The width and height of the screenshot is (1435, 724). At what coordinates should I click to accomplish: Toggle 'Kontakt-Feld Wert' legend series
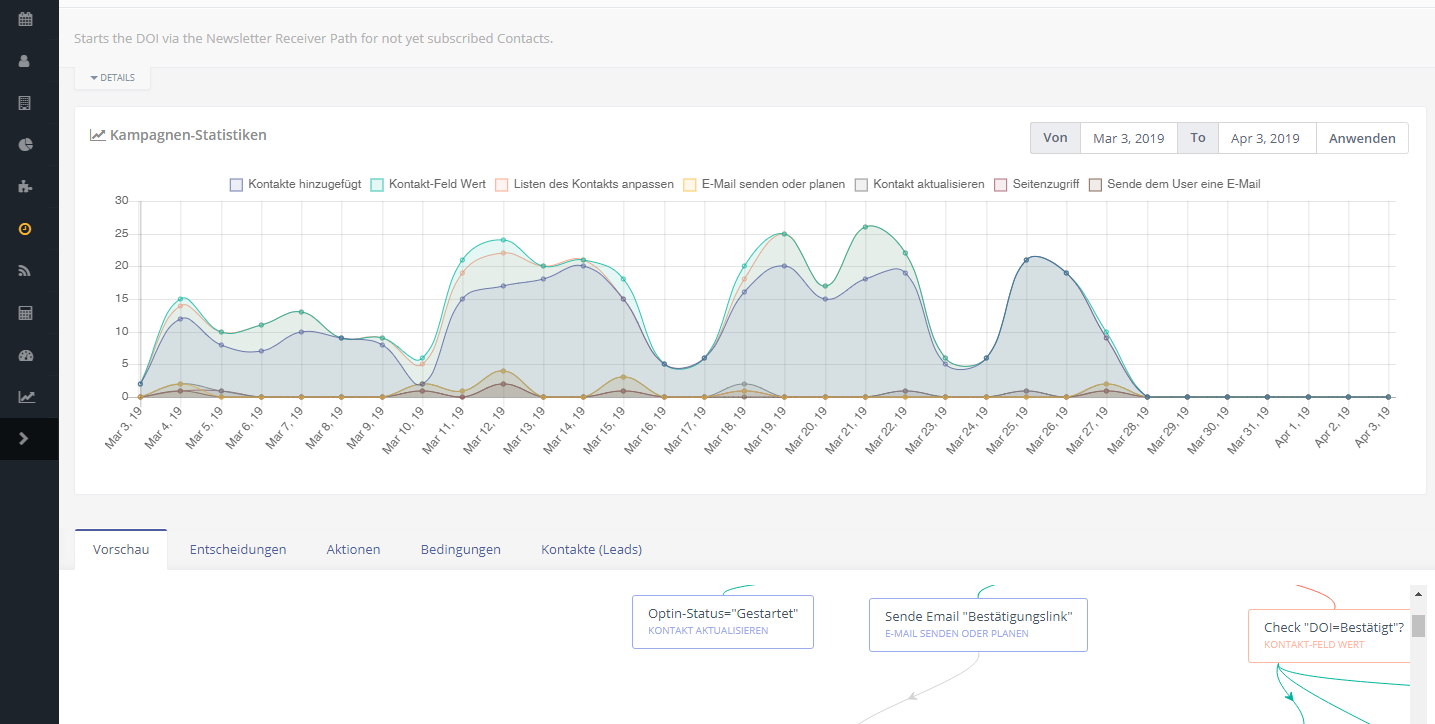pyautogui.click(x=428, y=184)
